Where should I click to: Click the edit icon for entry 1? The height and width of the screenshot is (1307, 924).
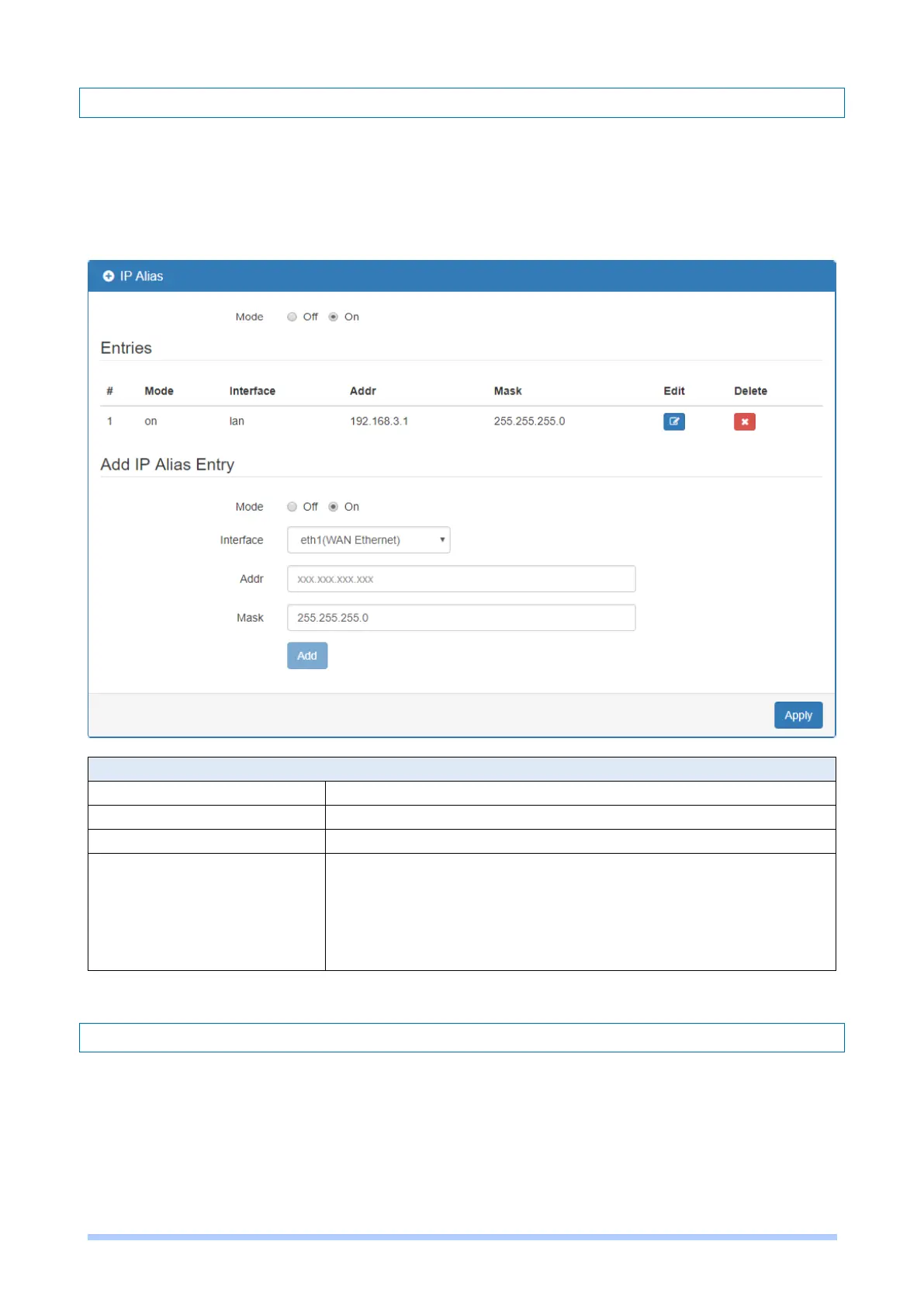coord(673,421)
